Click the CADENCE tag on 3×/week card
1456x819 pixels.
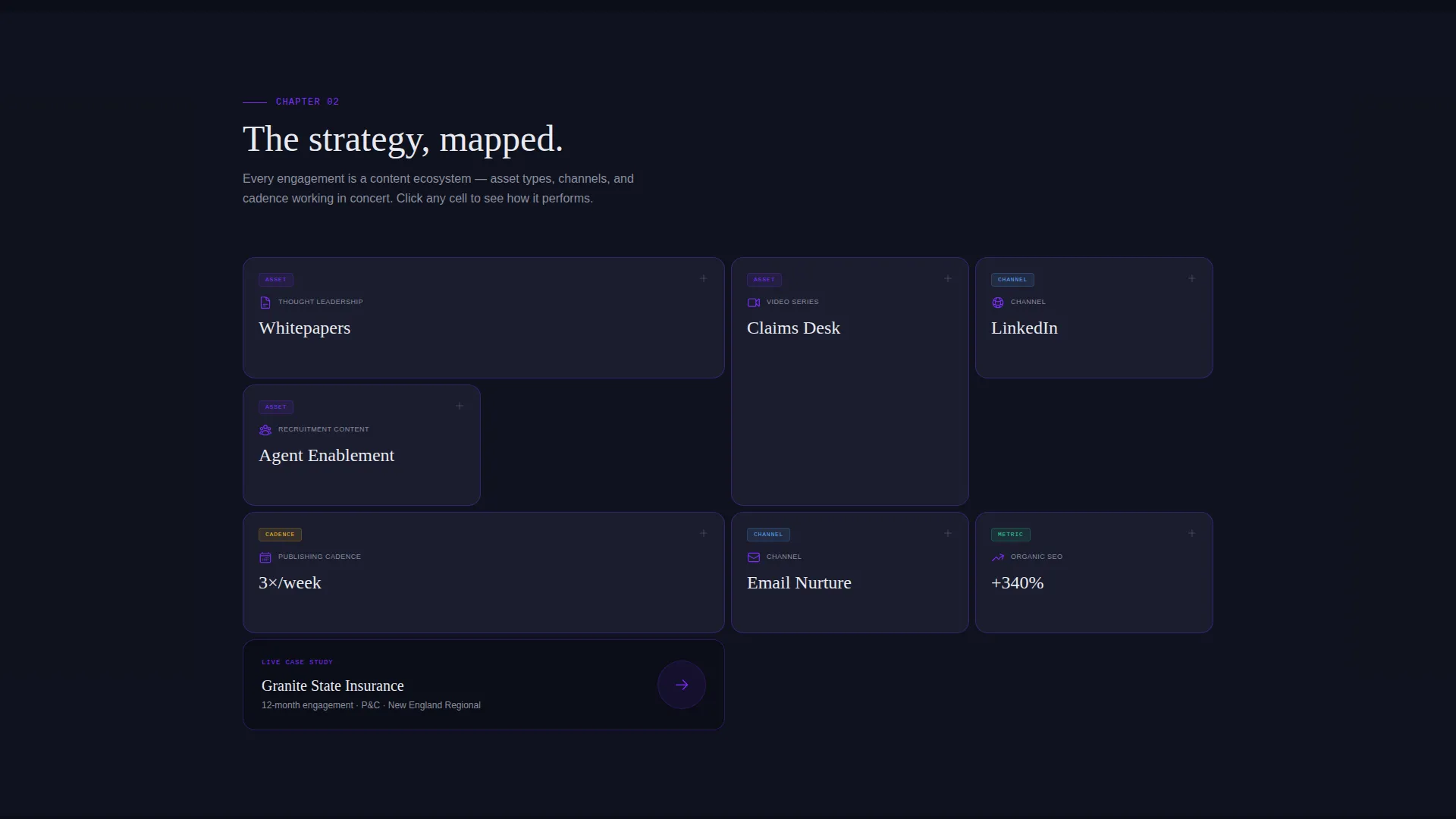click(280, 535)
